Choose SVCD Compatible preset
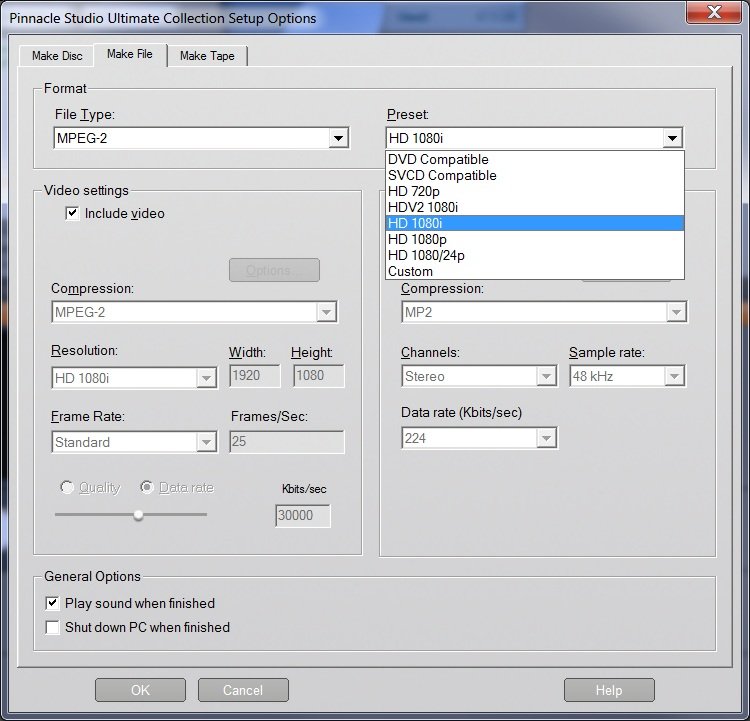The image size is (750, 721). point(535,176)
